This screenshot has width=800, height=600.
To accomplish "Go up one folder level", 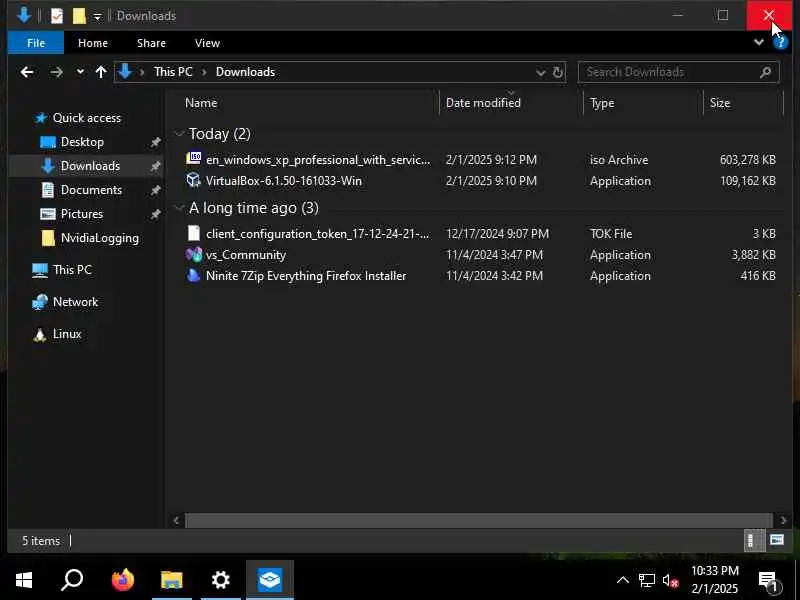I will [x=101, y=72].
